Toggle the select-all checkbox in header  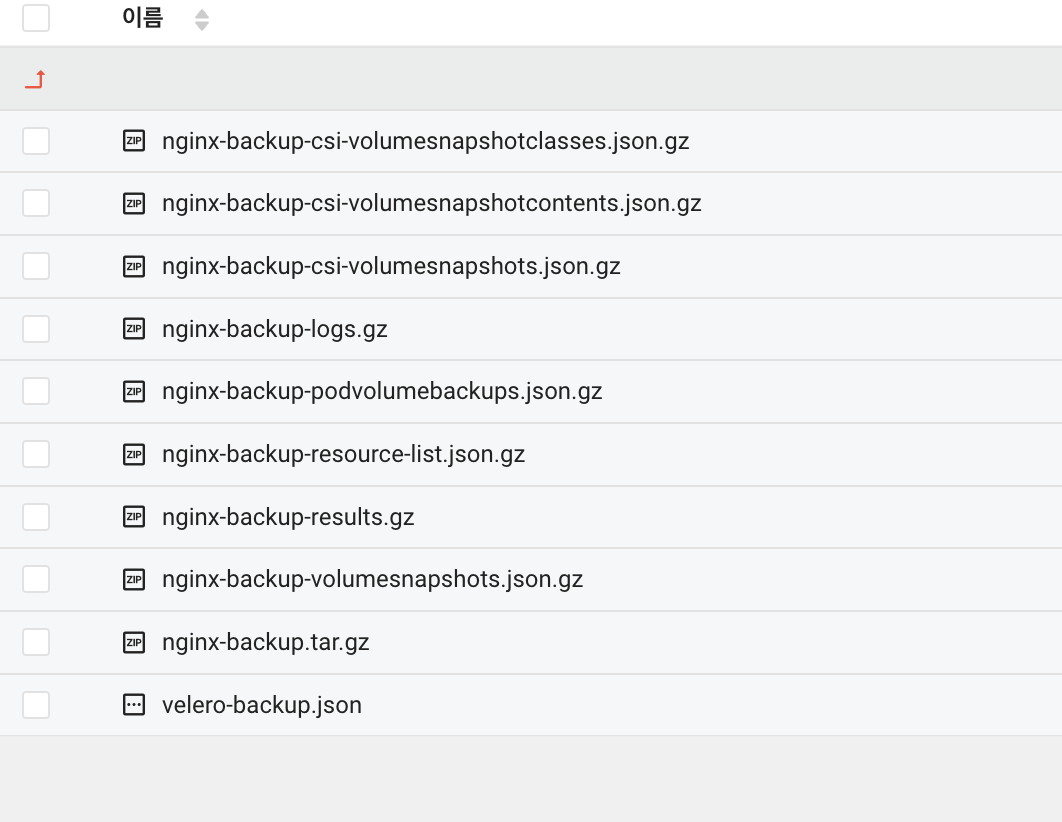[36, 18]
